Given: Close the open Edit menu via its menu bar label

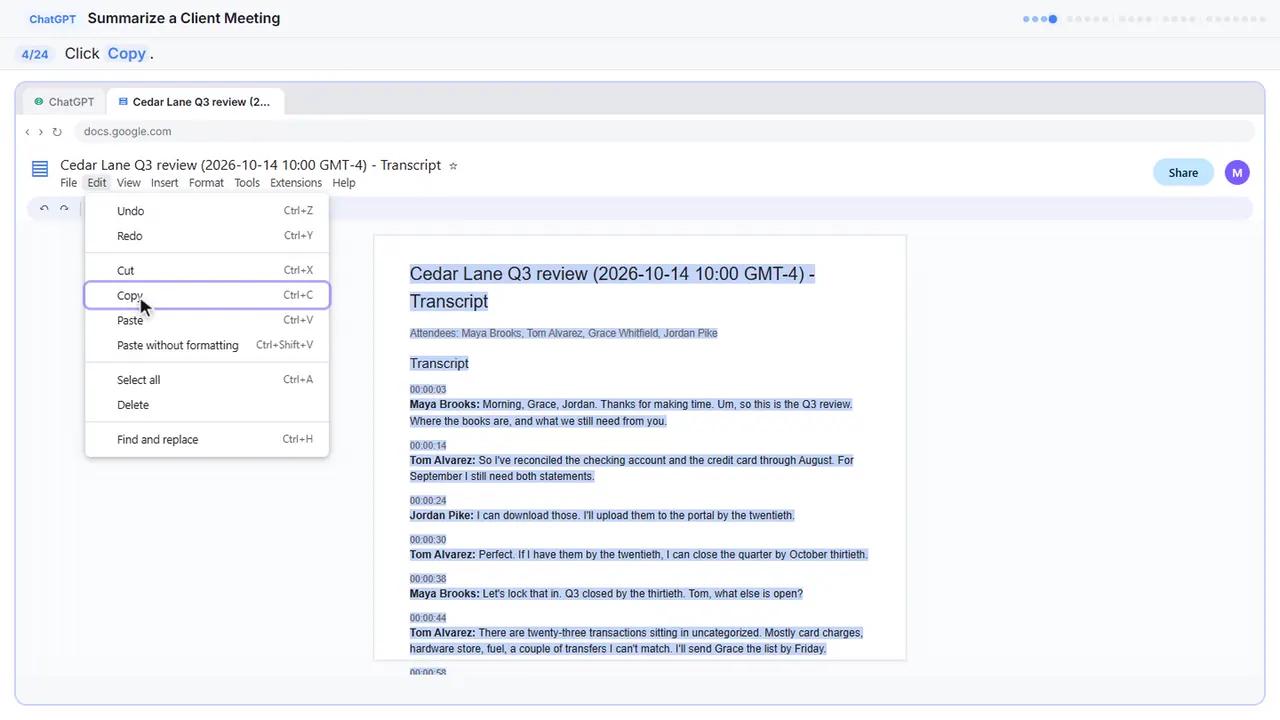Looking at the screenshot, I should click(x=96, y=183).
